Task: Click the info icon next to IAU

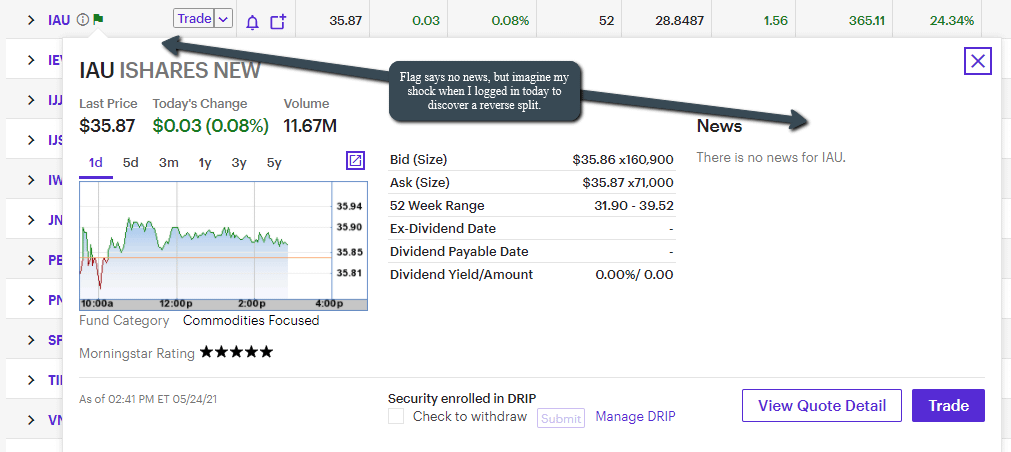Action: coord(82,20)
